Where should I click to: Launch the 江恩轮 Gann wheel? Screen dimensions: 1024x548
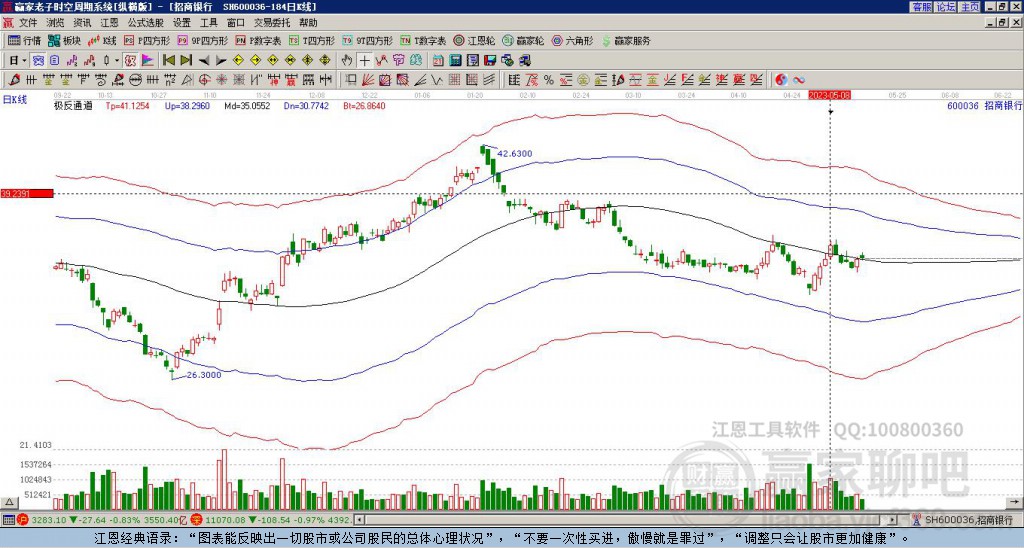pos(474,40)
